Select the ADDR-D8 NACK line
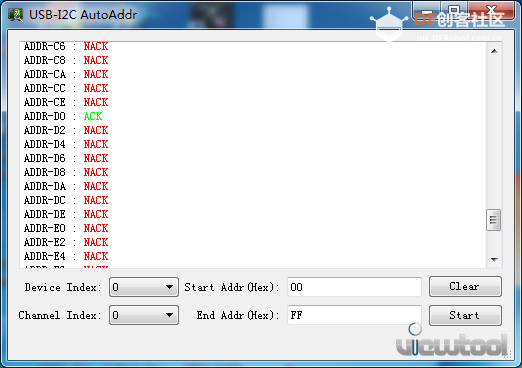Viewport: 522px width, 368px height. [66, 172]
